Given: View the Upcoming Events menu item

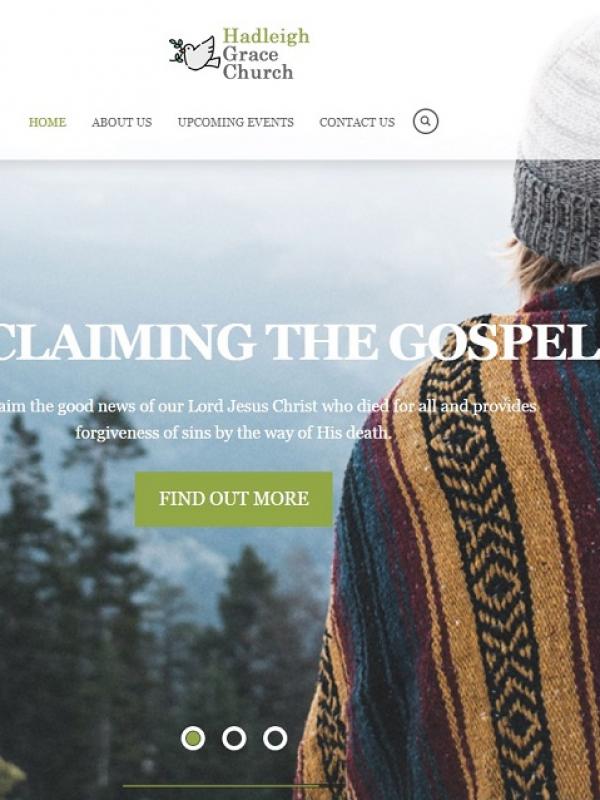Looking at the screenshot, I should (235, 122).
